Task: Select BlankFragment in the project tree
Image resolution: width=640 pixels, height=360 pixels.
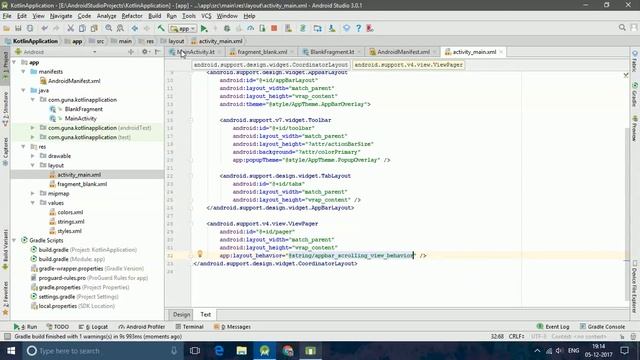Action: (83, 109)
